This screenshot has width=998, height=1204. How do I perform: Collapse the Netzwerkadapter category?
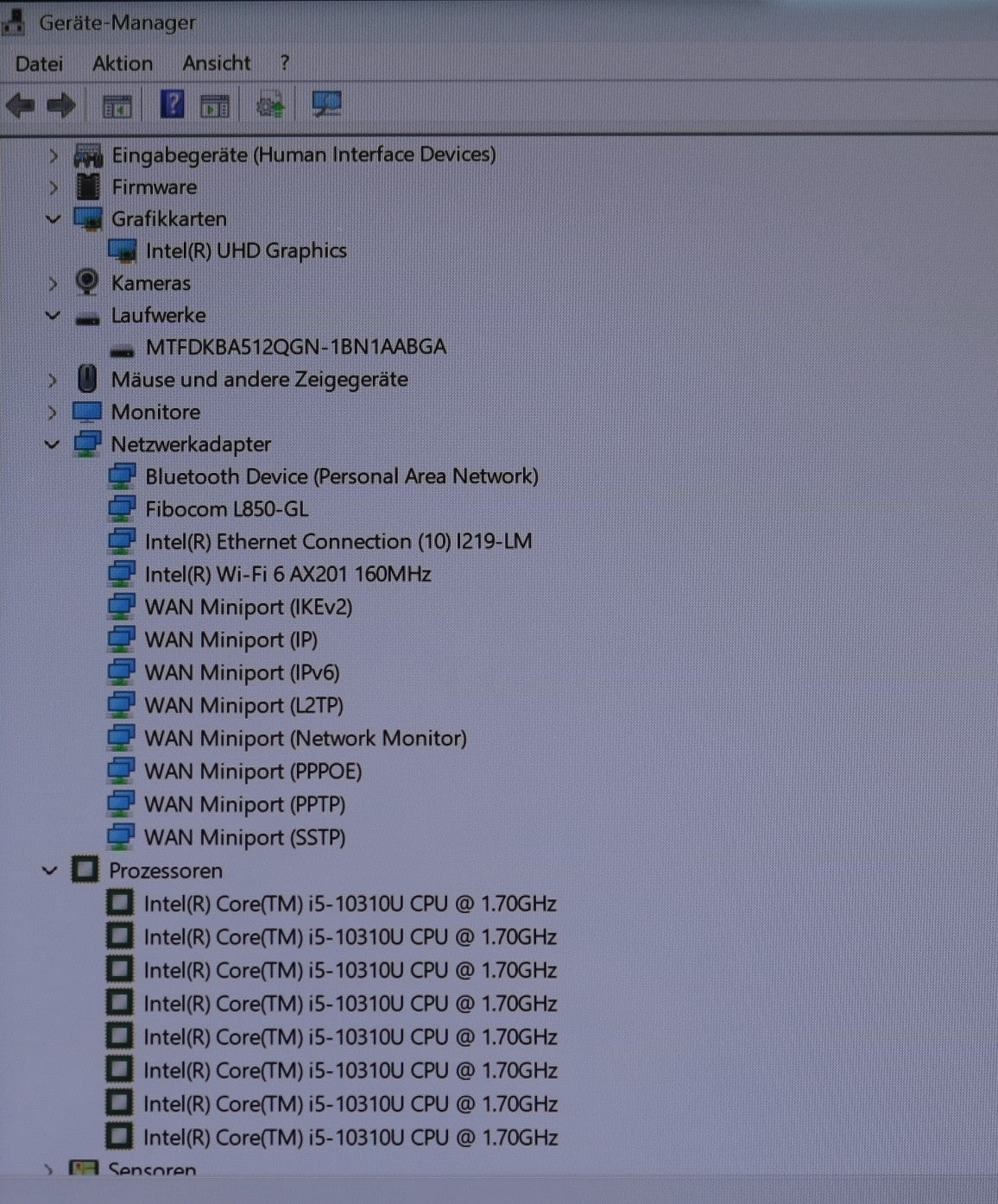point(53,444)
